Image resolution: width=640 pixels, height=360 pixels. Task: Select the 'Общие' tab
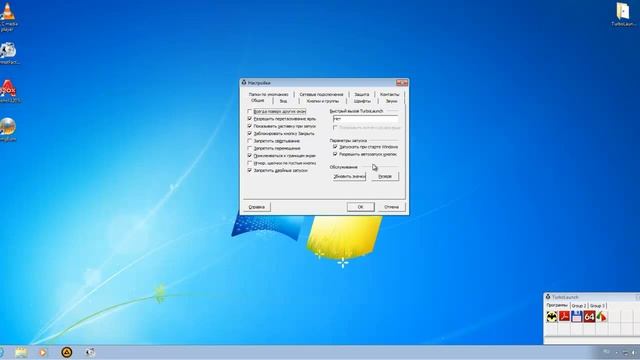(x=258, y=100)
